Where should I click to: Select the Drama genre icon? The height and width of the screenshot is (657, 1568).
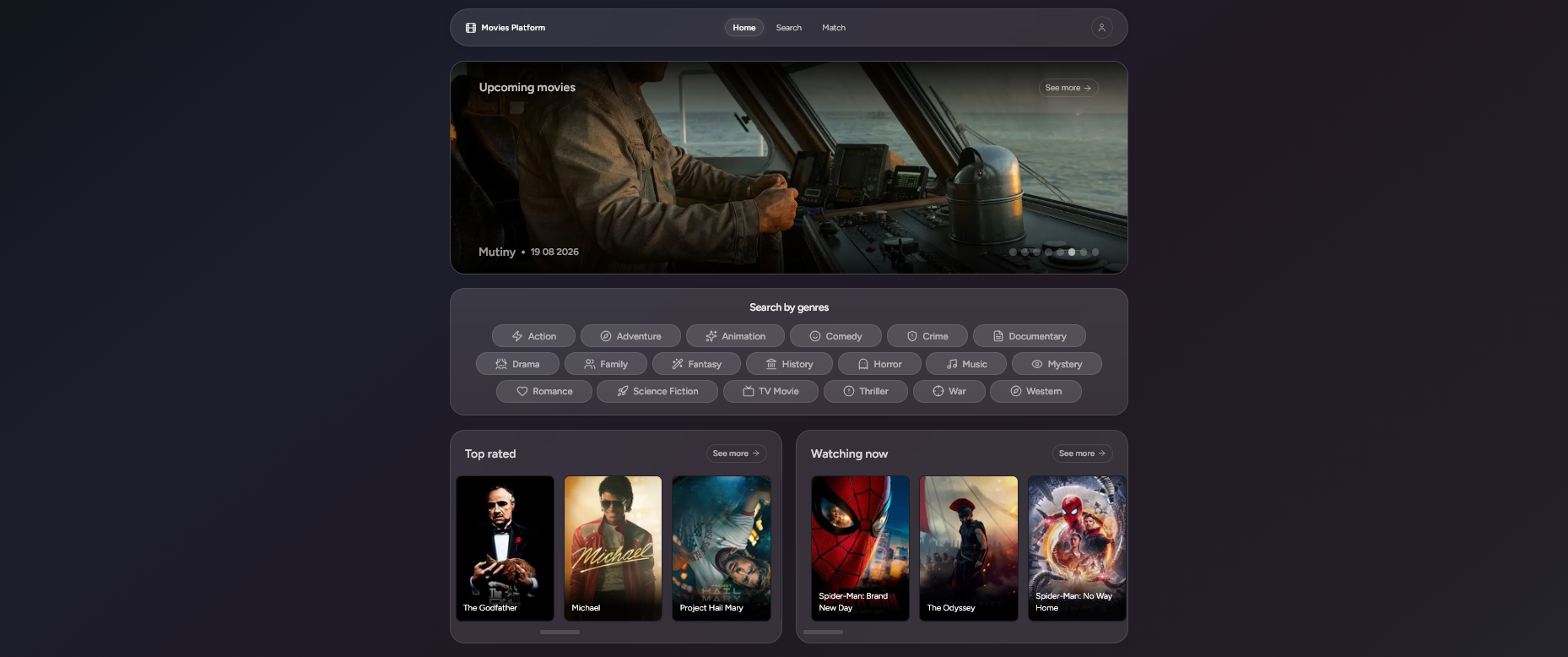pos(501,364)
